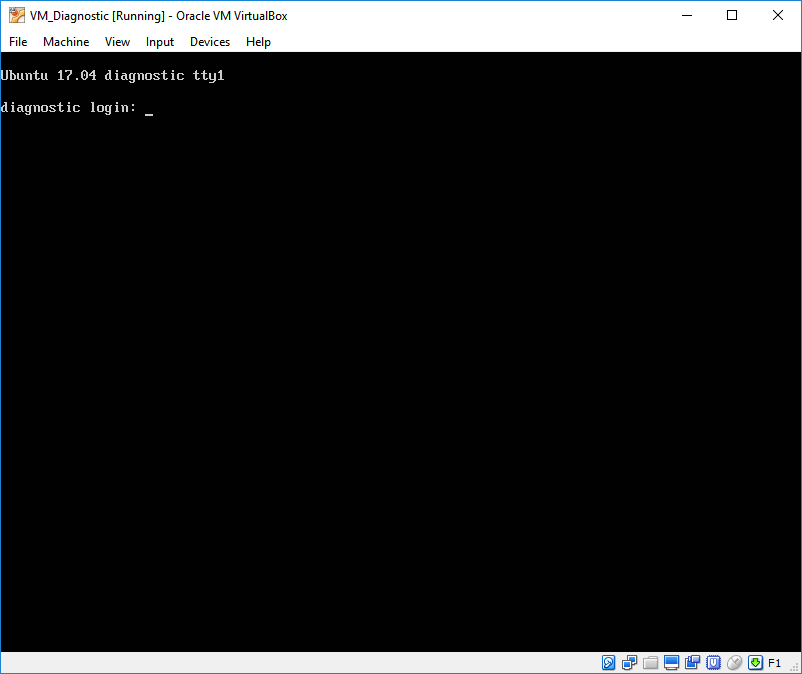802x674 pixels.
Task: Open the Help menu
Action: tap(258, 42)
